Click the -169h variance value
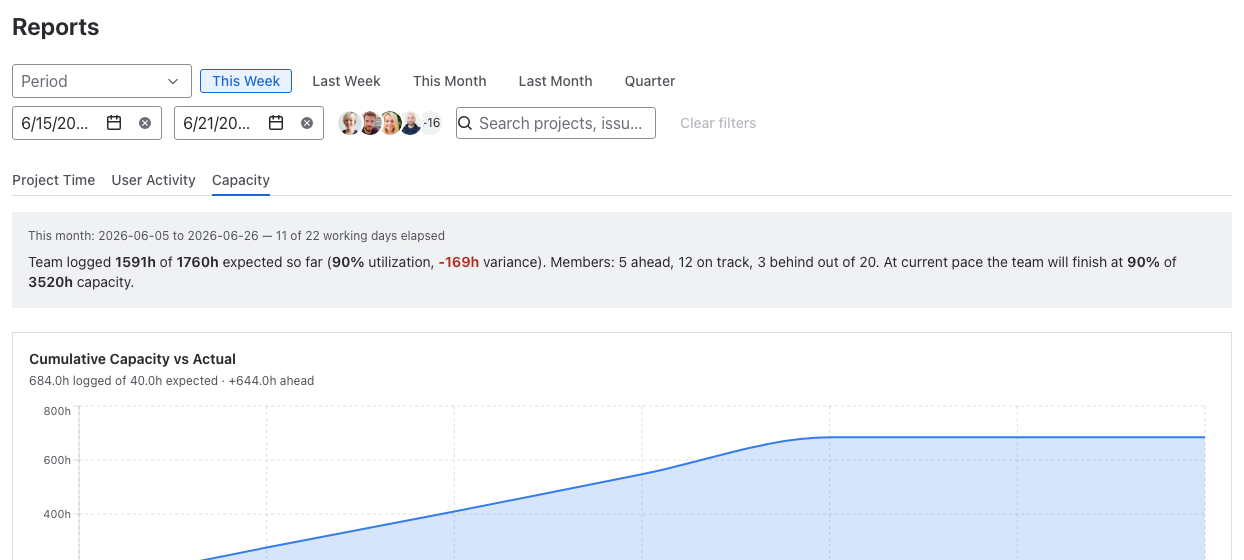Viewport: 1244px width, 560px height. click(x=459, y=262)
